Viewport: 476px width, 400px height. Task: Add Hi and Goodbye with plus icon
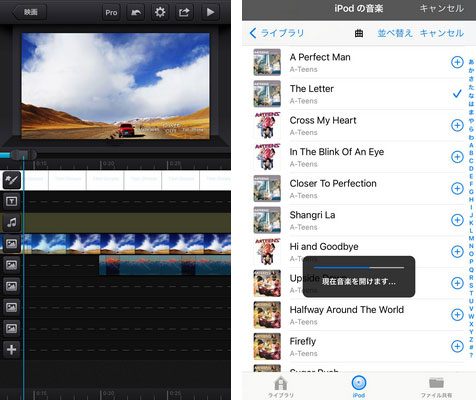pyautogui.click(x=457, y=252)
